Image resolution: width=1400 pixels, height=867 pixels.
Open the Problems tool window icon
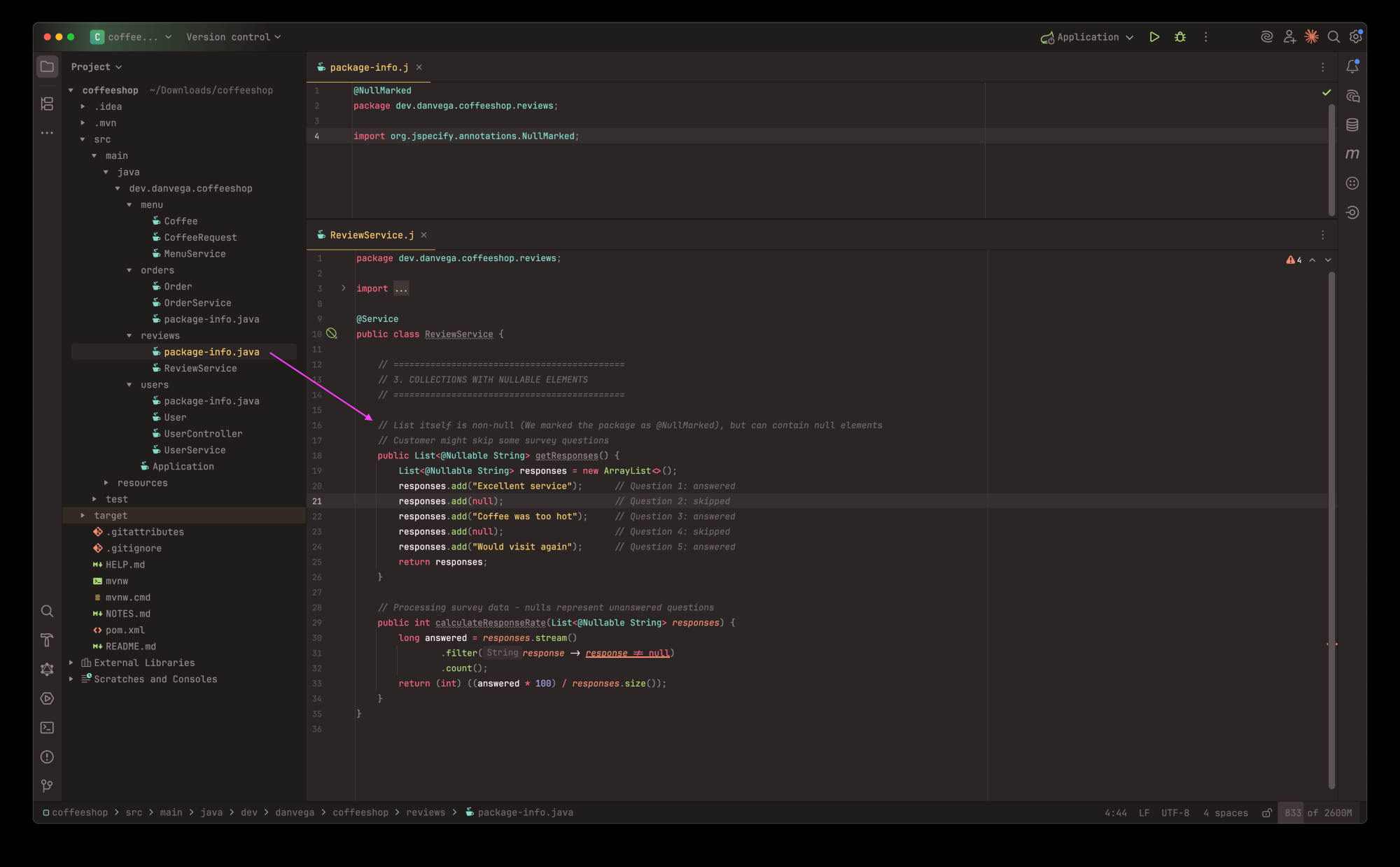(x=47, y=756)
